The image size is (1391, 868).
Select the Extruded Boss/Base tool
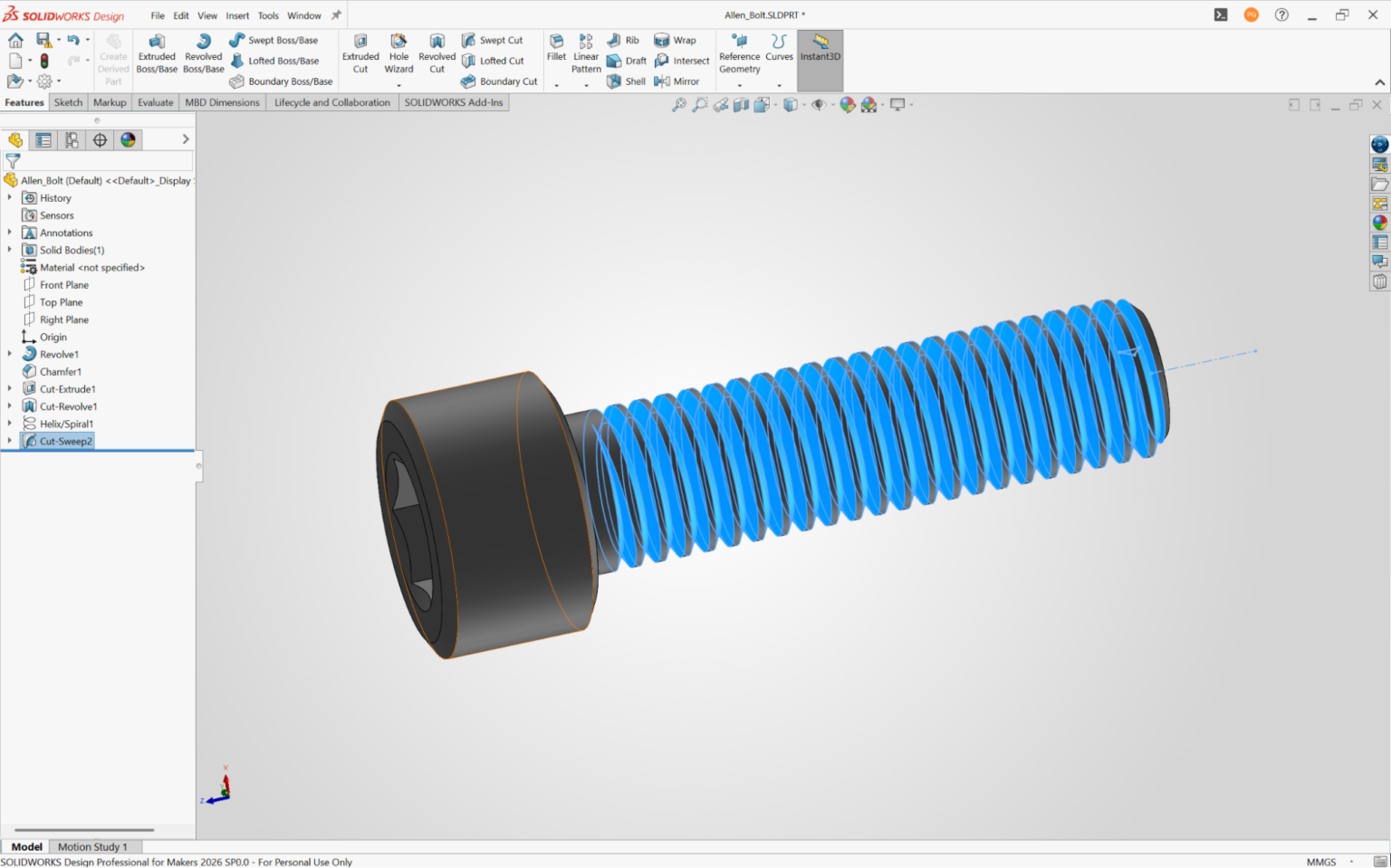pos(157,54)
